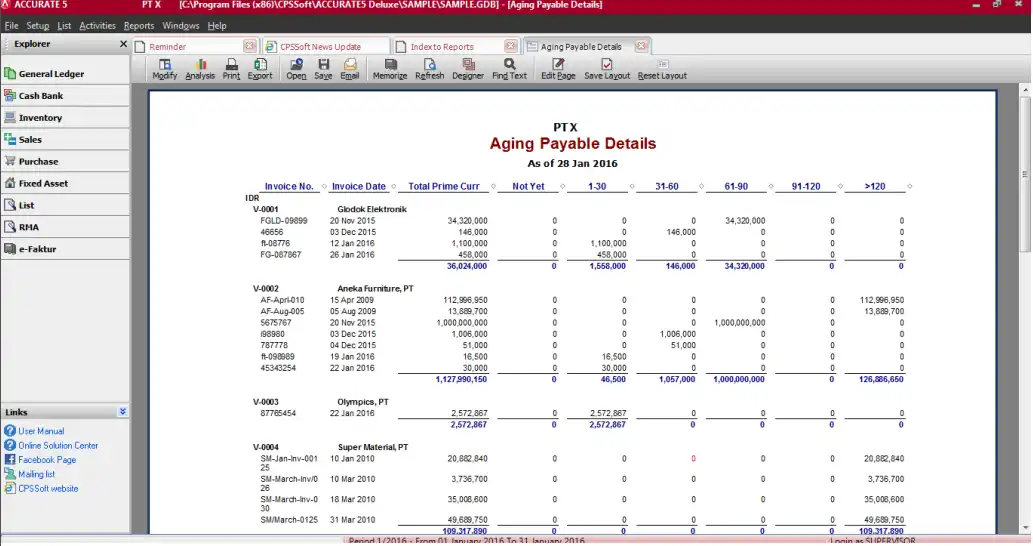Open the Help menu

(x=217, y=26)
